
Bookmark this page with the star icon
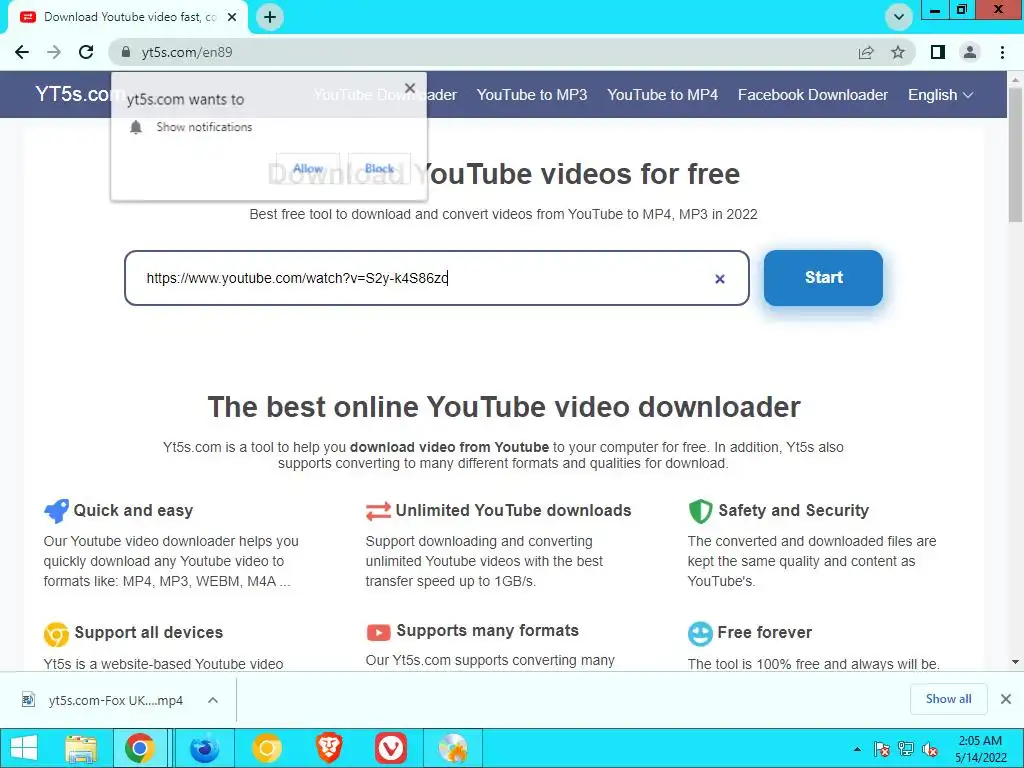point(898,52)
